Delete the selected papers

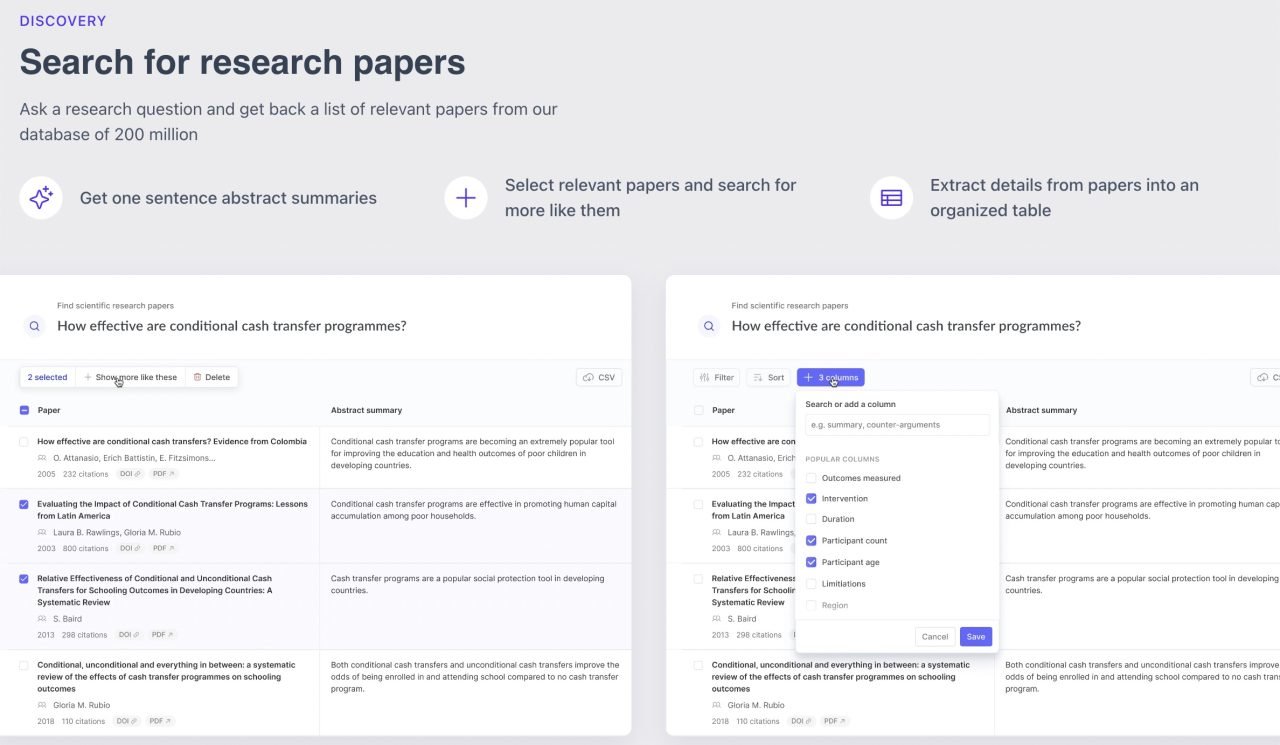pyautogui.click(x=211, y=377)
